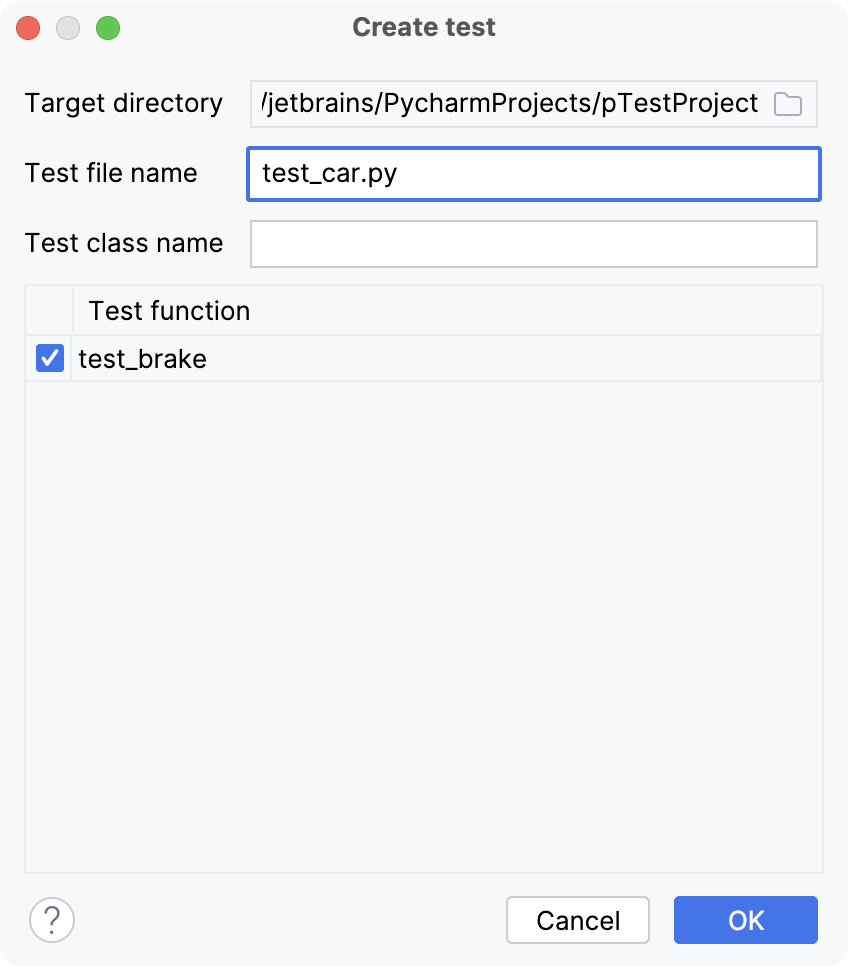Toggle the checkbox in the test function list
This screenshot has width=848, height=966.
(49, 358)
